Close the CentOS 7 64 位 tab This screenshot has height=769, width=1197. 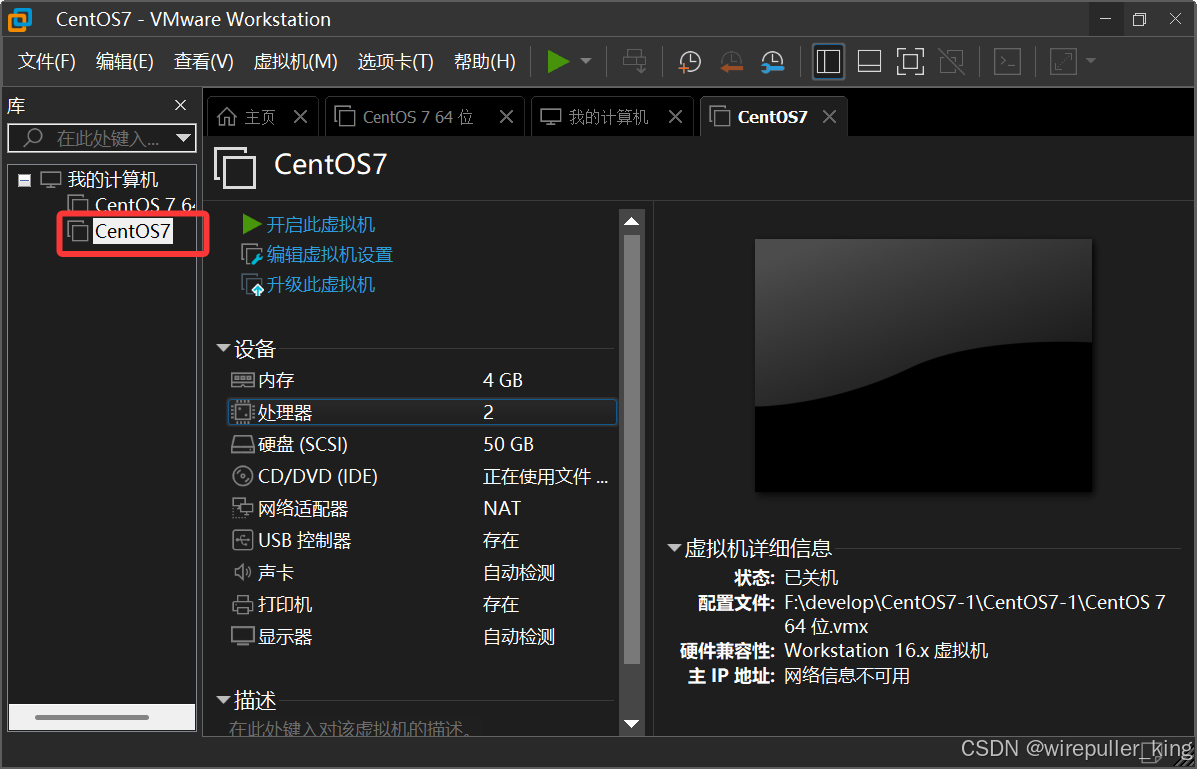506,117
